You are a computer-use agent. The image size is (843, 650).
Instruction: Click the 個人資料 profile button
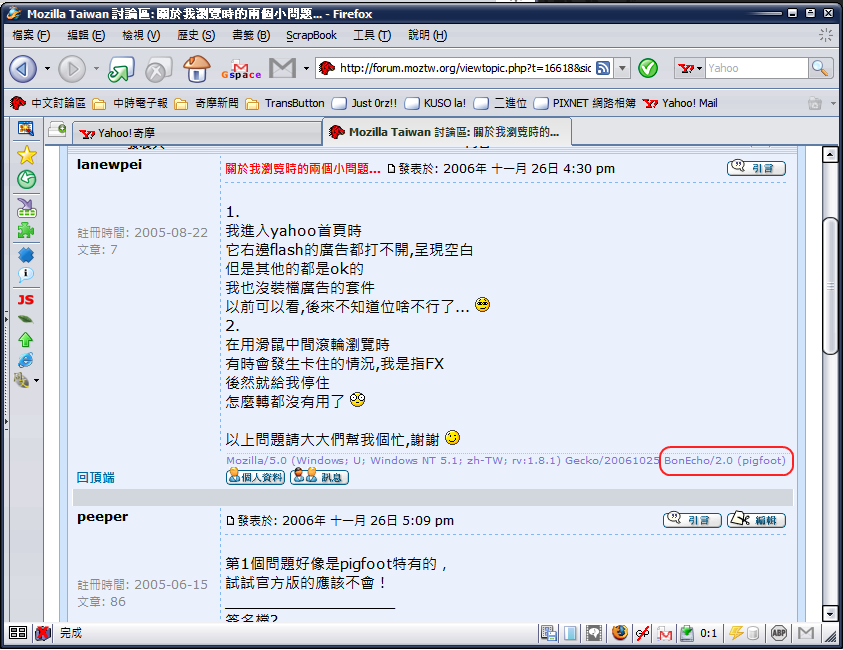[x=255, y=477]
